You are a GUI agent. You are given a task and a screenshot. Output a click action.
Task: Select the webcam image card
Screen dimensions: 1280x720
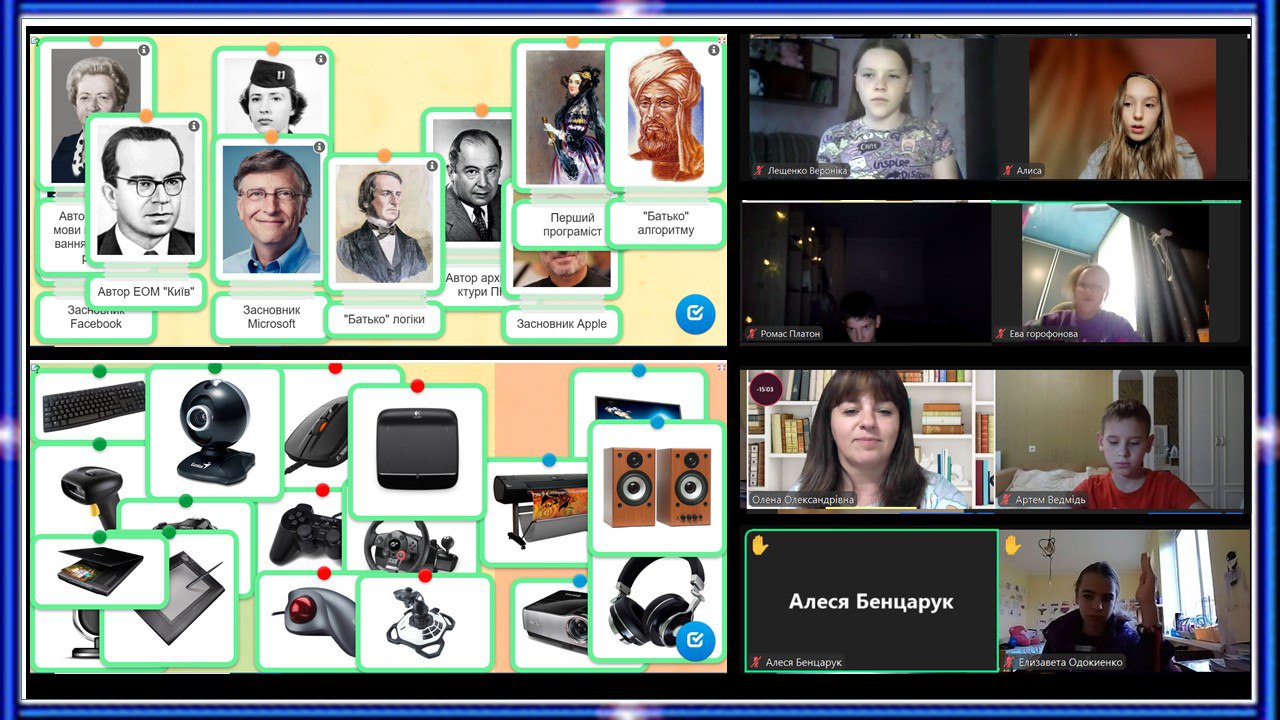214,432
